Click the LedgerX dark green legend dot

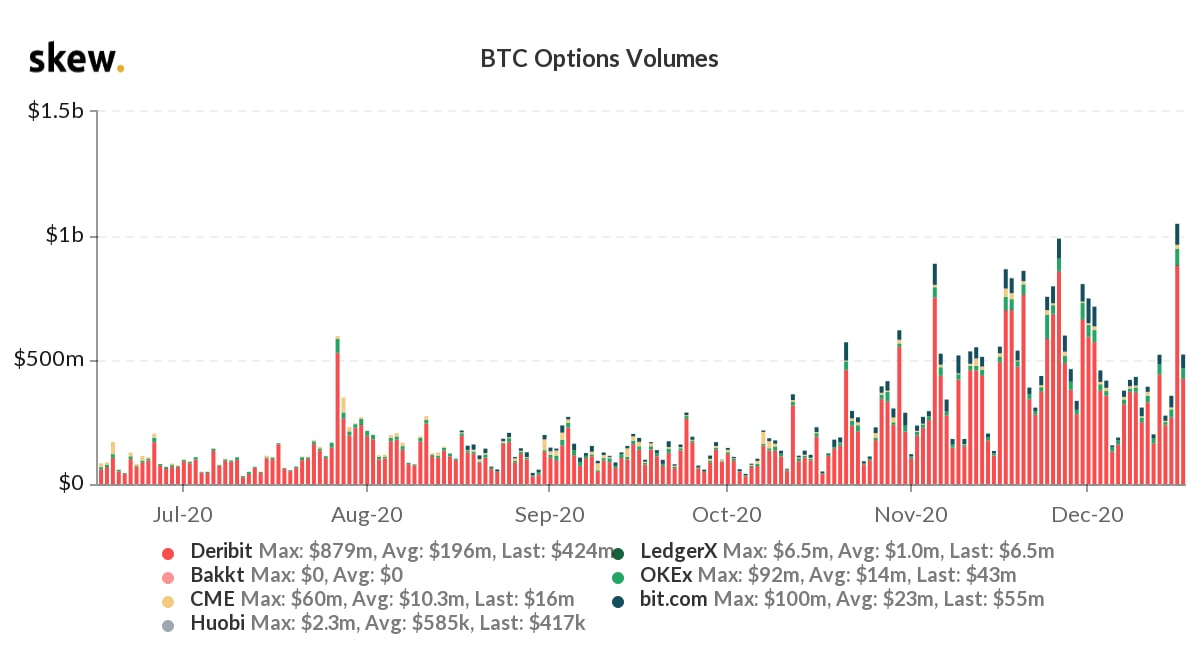(619, 552)
